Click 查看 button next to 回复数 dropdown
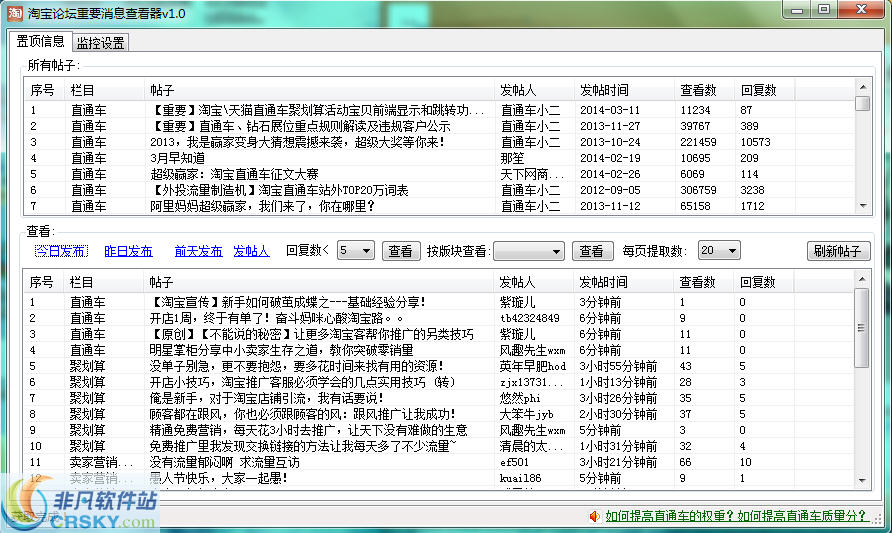Image resolution: width=892 pixels, height=533 pixels. pyautogui.click(x=400, y=251)
